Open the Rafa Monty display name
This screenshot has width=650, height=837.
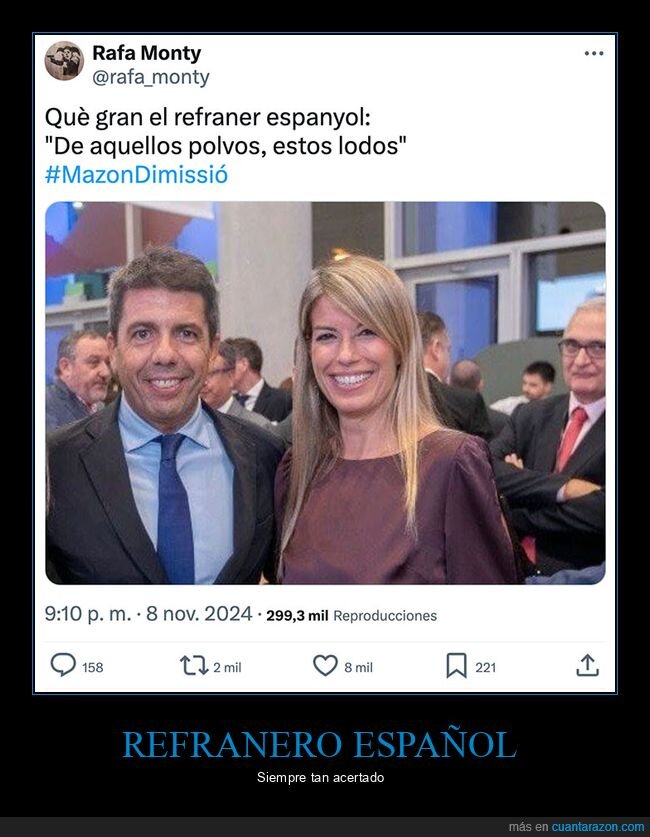[x=147, y=53]
